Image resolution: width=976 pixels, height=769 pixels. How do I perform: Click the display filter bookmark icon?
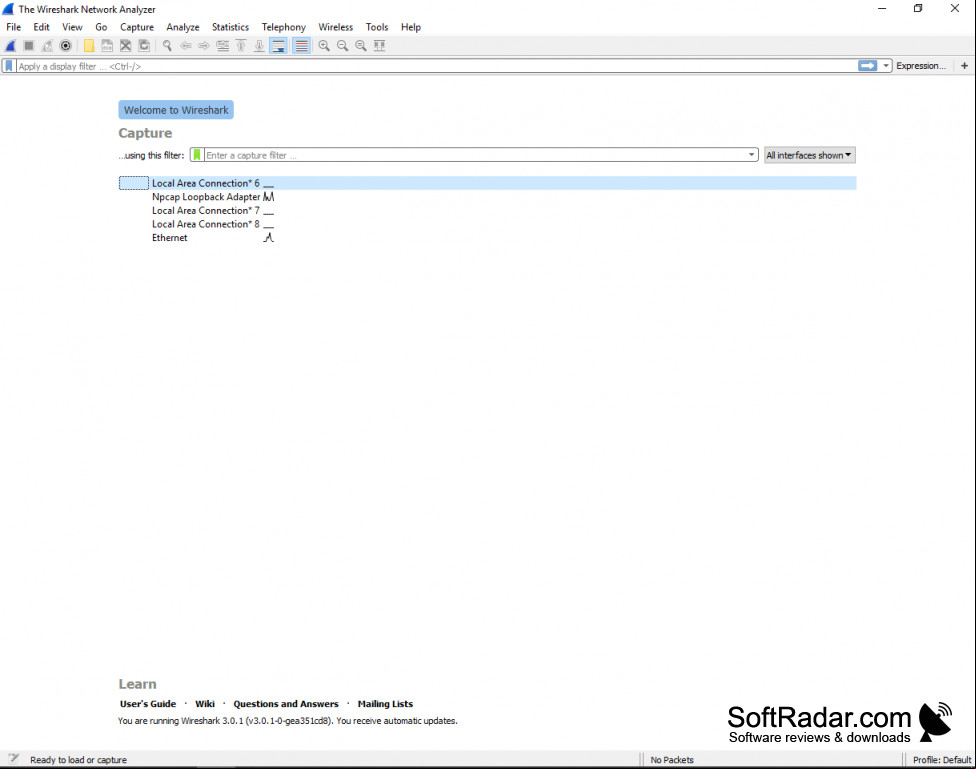click(x=9, y=66)
